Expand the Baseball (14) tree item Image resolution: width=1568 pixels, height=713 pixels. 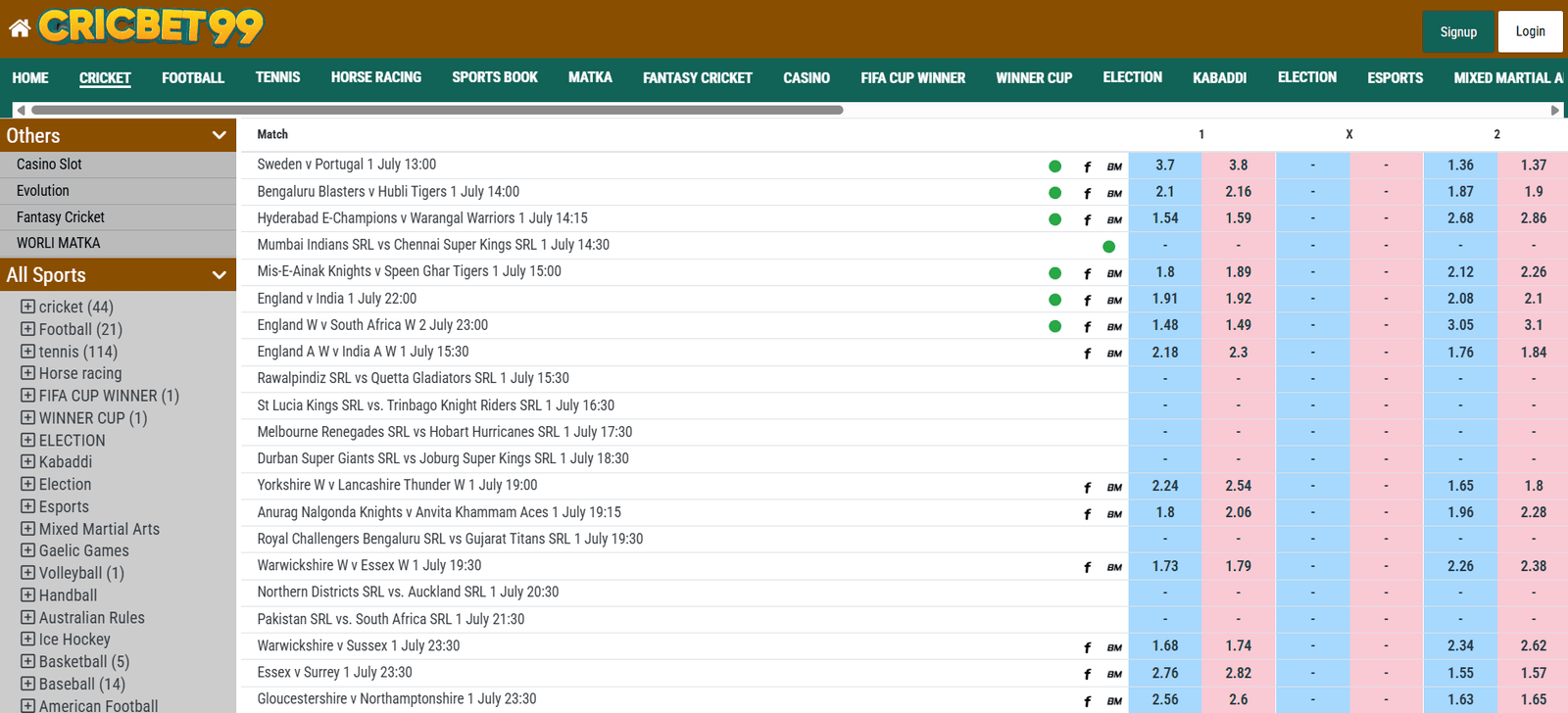click(27, 684)
